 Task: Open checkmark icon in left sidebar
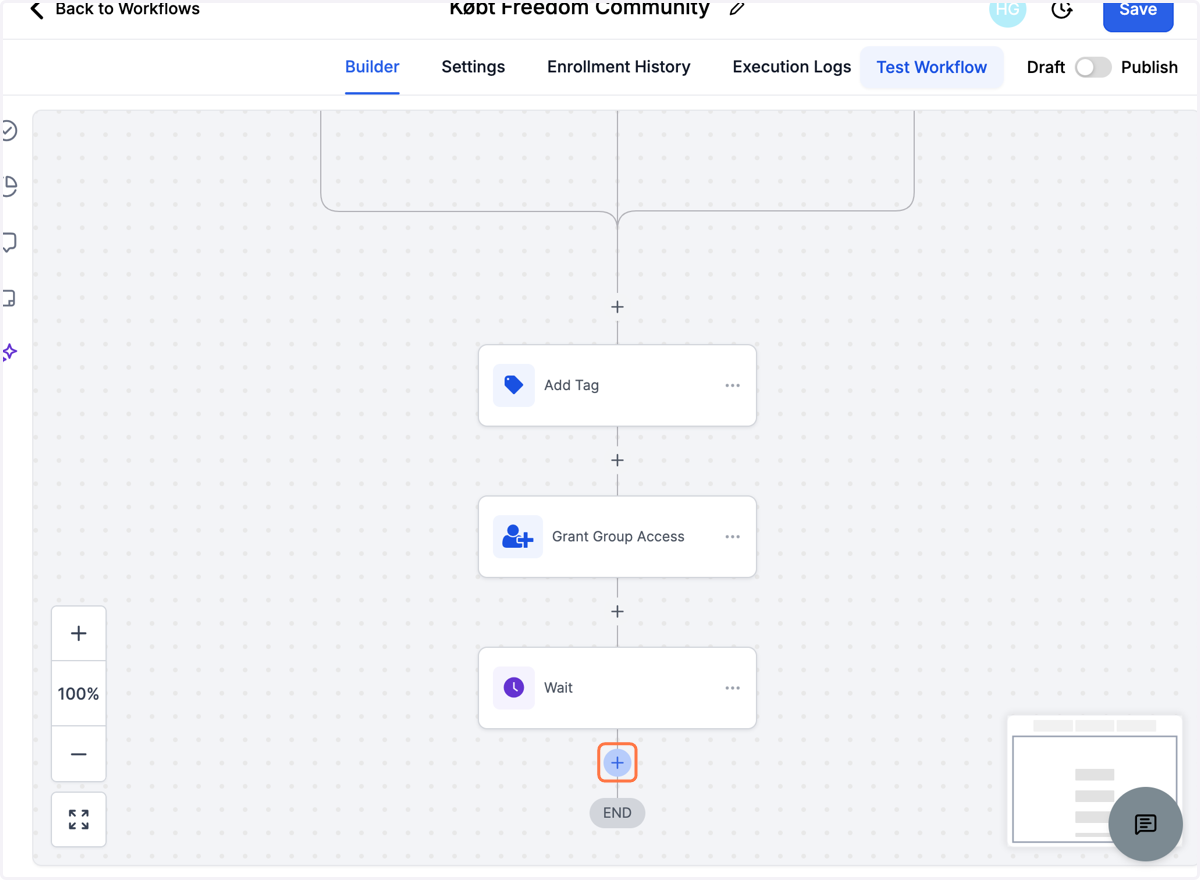pyautogui.click(x=9, y=131)
